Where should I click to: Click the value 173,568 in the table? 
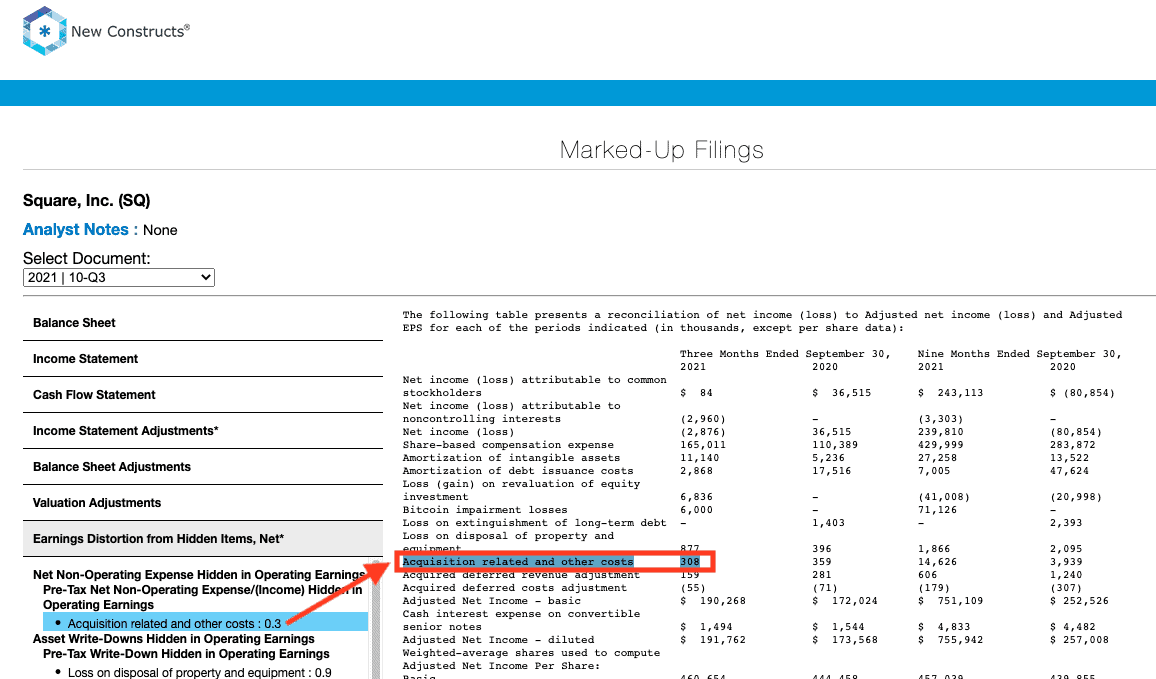pyautogui.click(x=854, y=640)
